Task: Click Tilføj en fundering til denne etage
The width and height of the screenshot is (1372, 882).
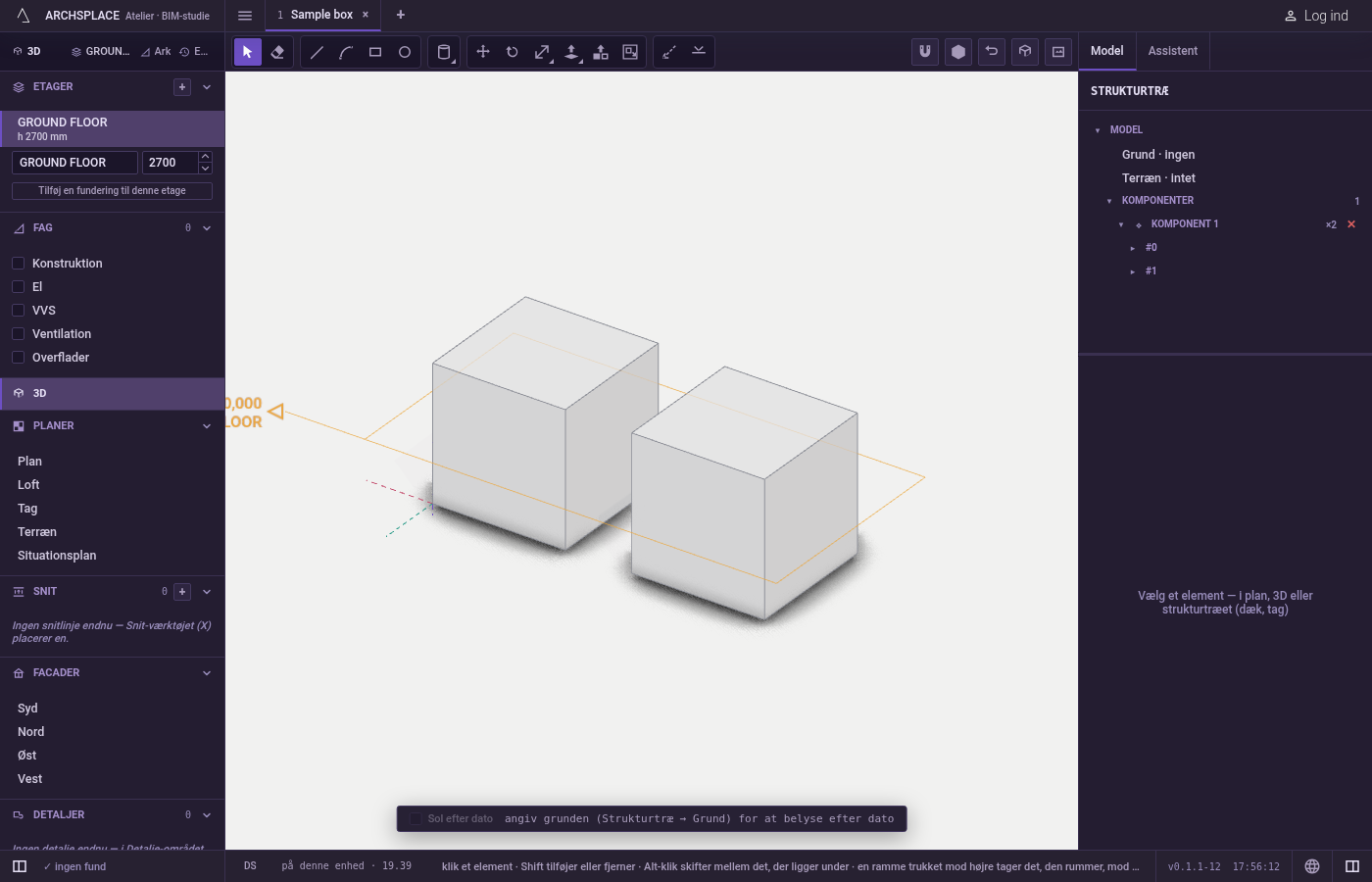Action: tap(112, 191)
